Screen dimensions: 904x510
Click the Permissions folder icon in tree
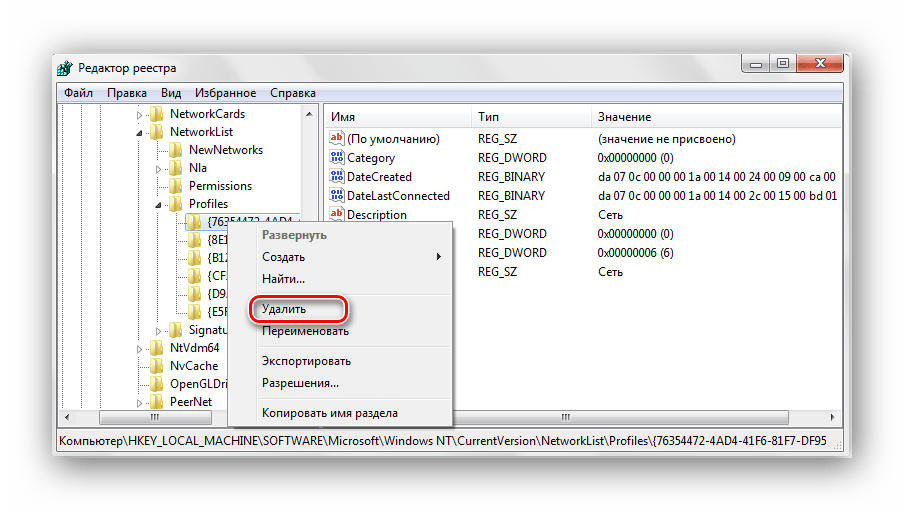(175, 186)
